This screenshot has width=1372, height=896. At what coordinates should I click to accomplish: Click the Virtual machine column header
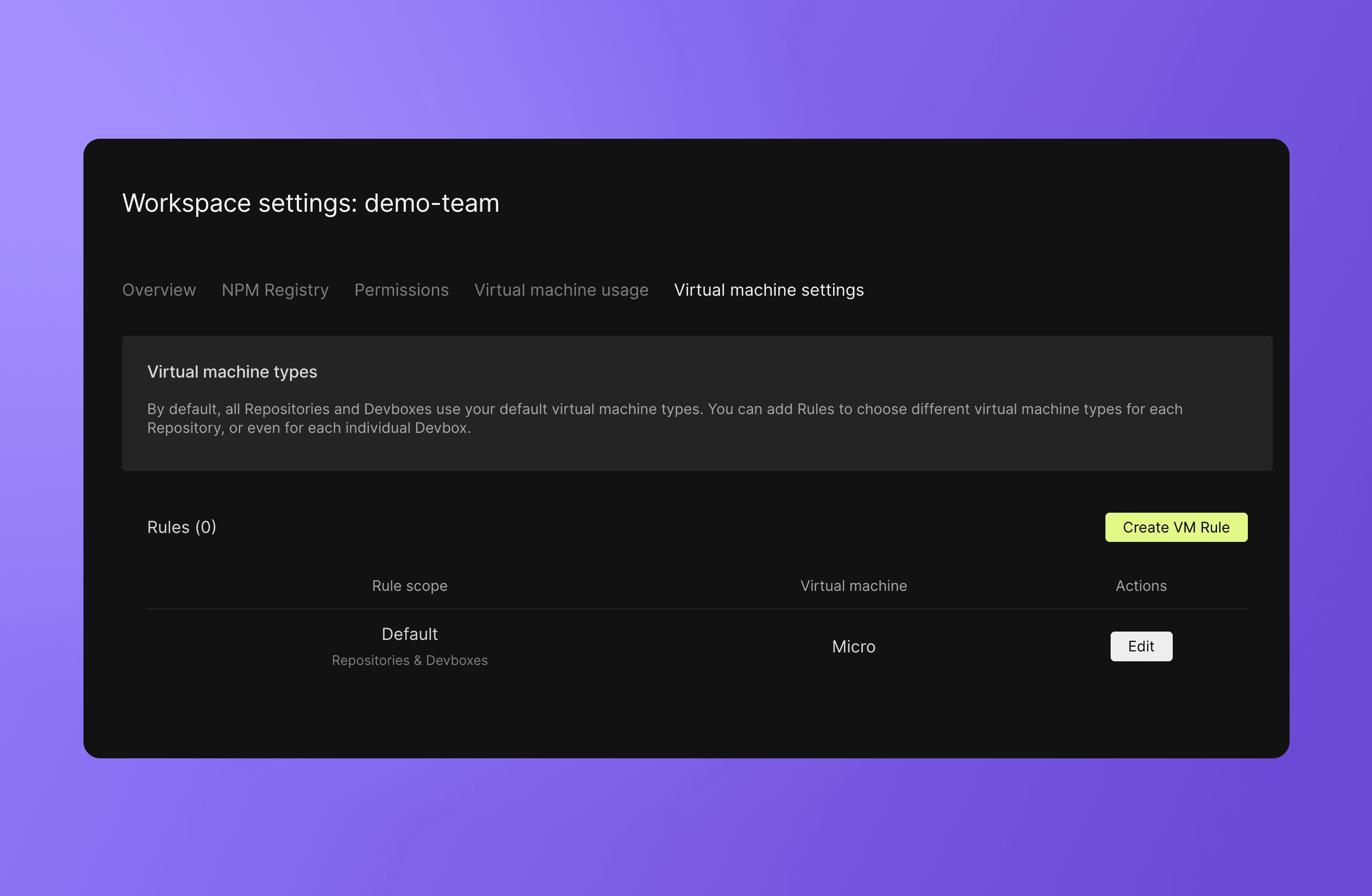click(x=853, y=586)
